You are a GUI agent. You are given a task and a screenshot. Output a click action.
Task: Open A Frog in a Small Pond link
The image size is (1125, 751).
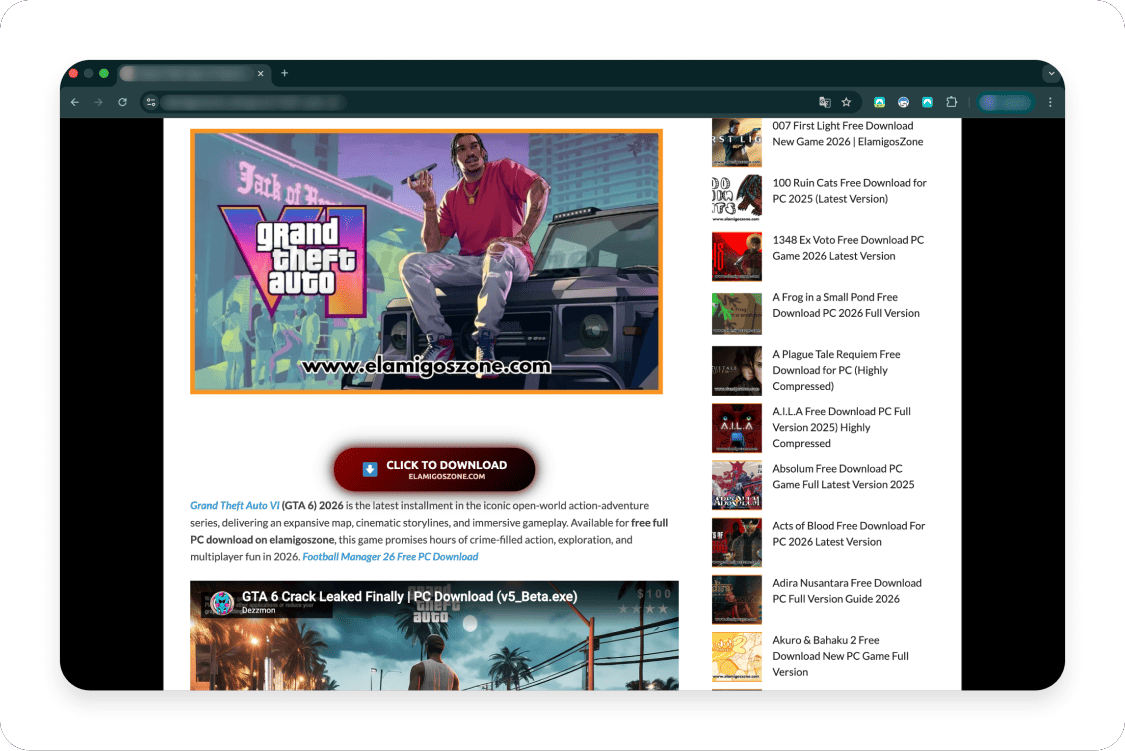click(846, 305)
